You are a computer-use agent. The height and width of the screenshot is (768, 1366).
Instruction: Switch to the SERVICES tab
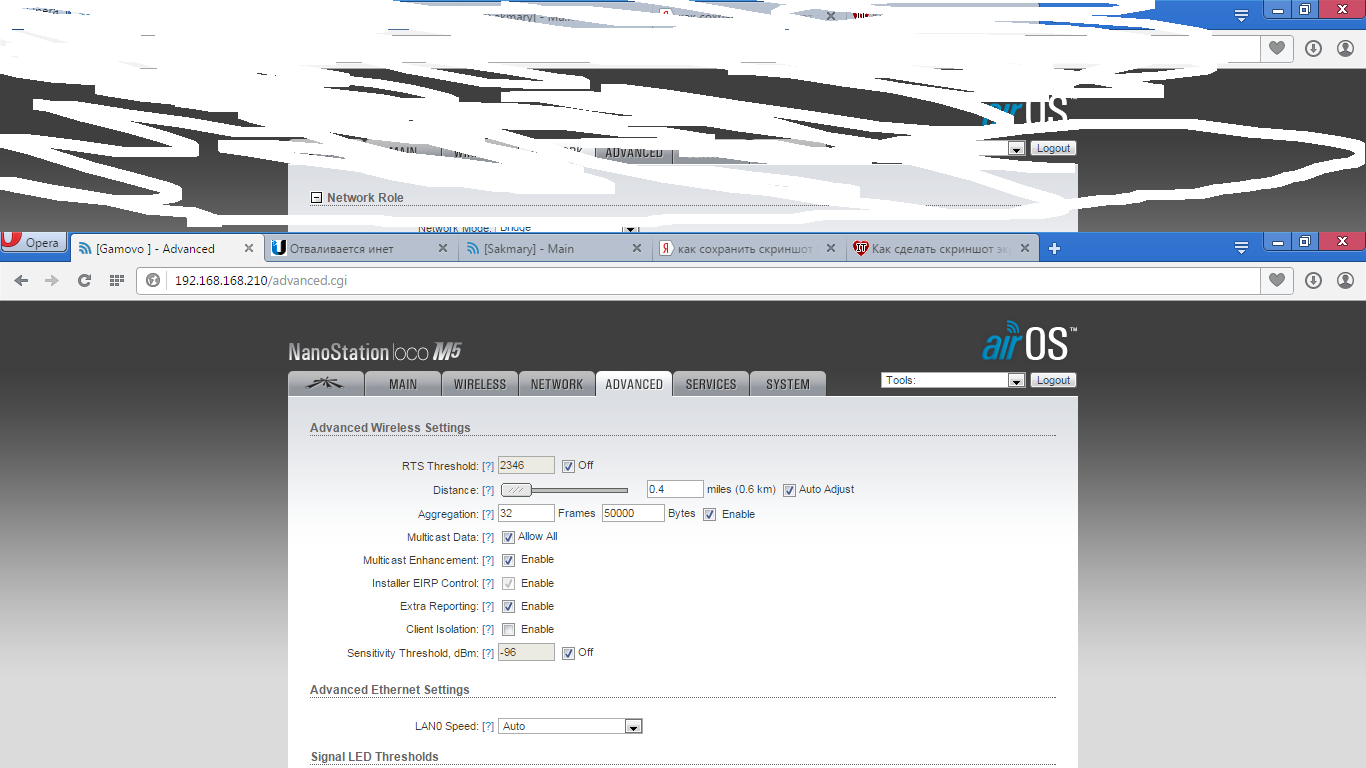(x=711, y=384)
